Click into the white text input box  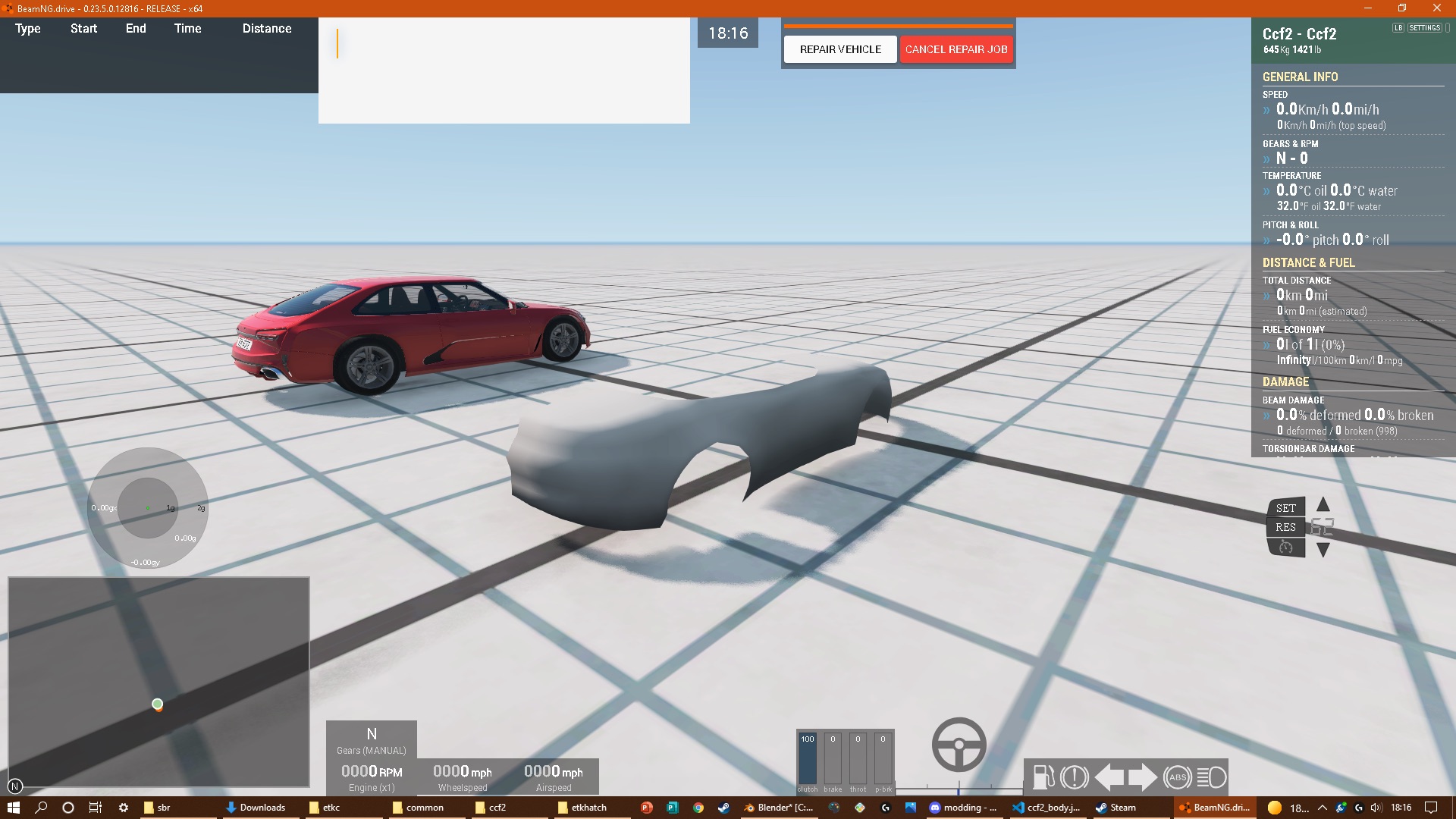coord(504,71)
